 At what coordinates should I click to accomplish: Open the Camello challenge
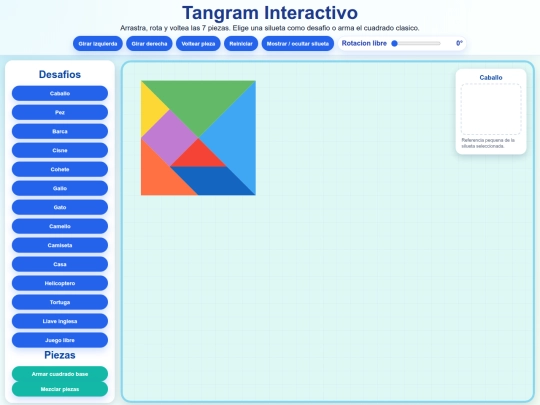(60, 226)
